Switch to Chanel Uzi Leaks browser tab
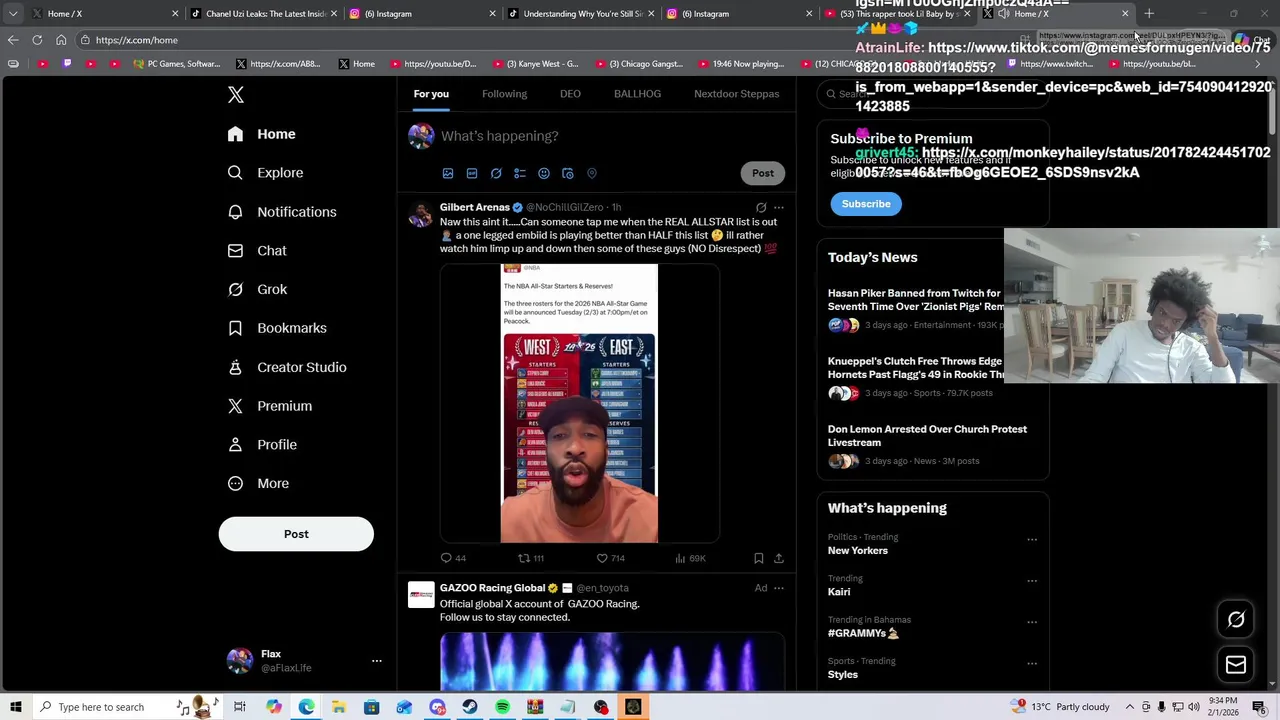 pyautogui.click(x=263, y=14)
